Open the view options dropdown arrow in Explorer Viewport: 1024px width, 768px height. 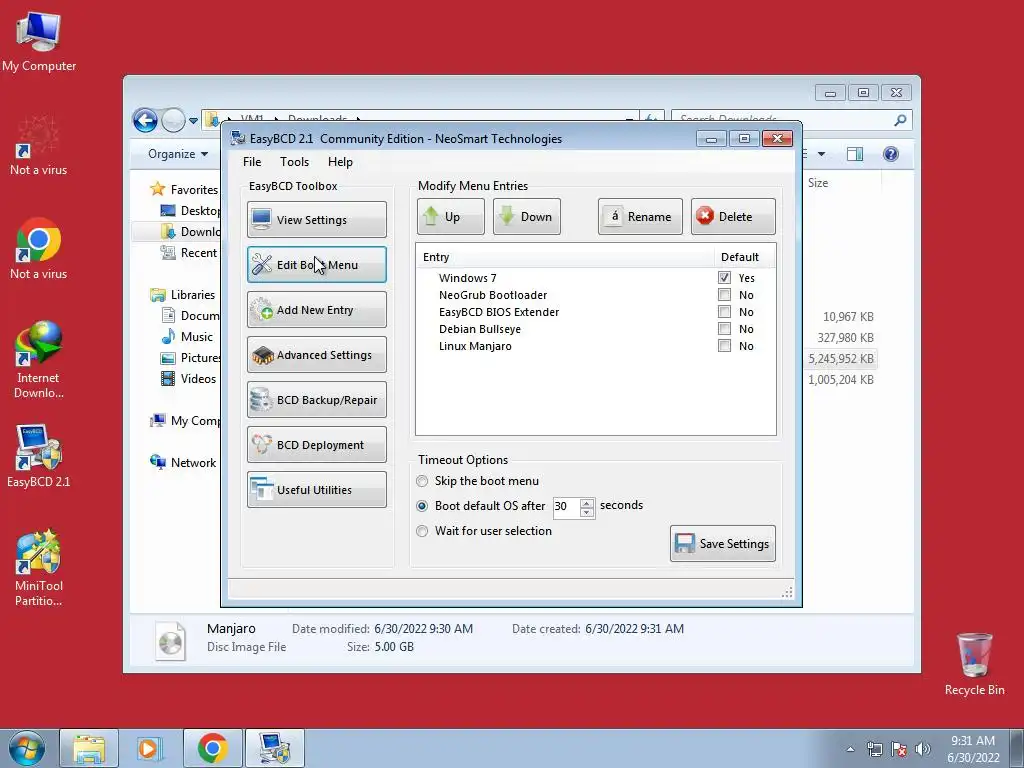coord(822,154)
